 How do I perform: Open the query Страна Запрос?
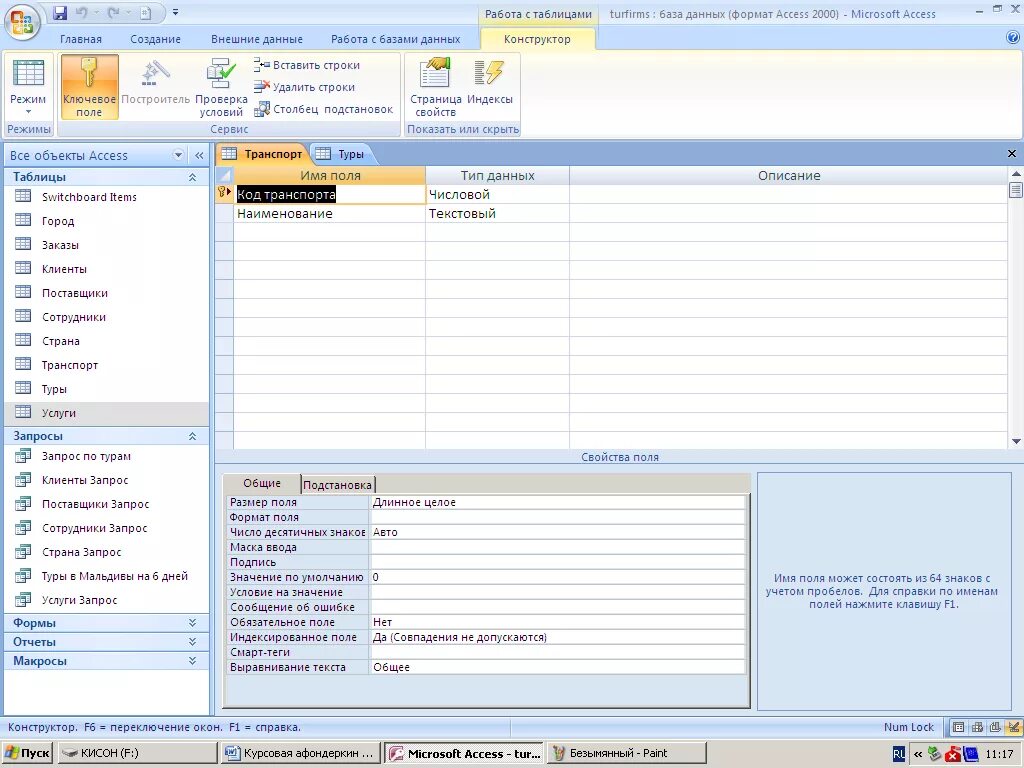coord(82,552)
